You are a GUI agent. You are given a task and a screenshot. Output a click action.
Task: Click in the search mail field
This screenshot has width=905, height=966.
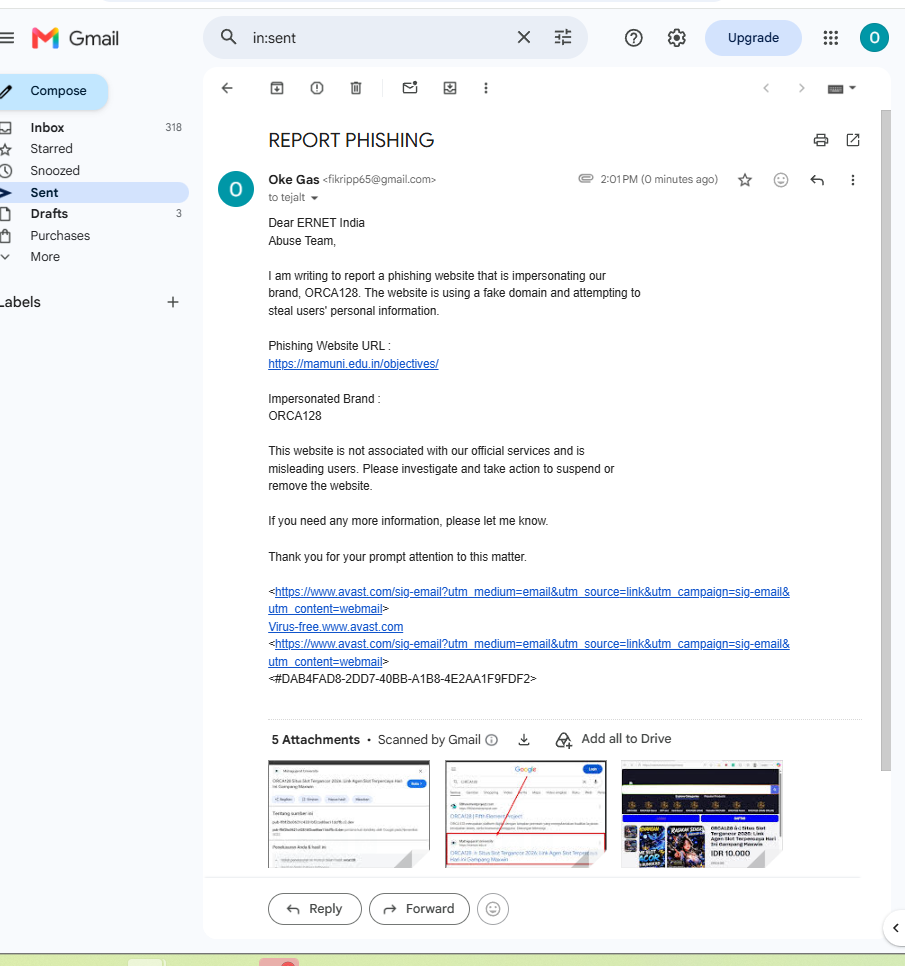[x=376, y=38]
